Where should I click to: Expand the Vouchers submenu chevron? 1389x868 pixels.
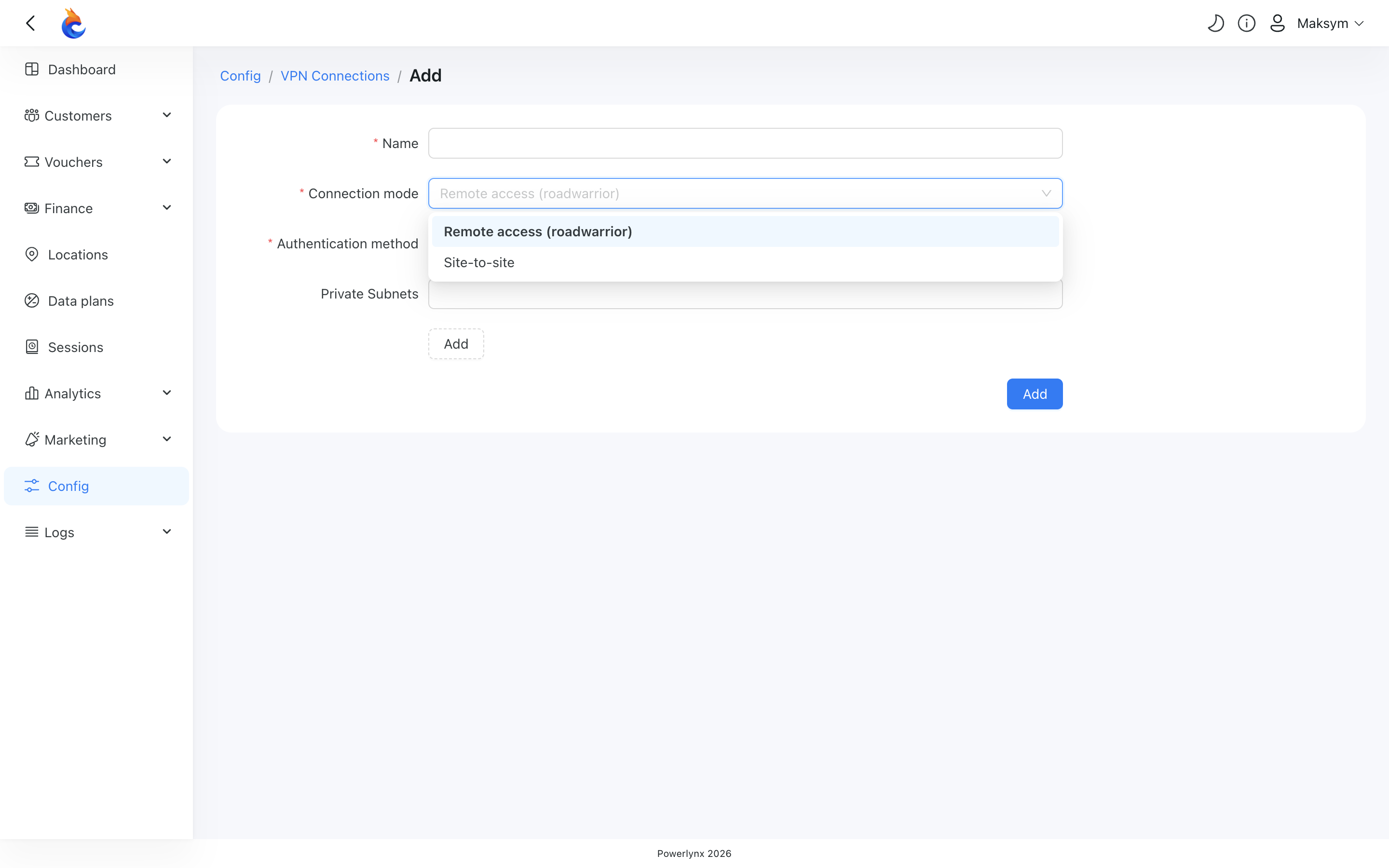pyautogui.click(x=167, y=162)
